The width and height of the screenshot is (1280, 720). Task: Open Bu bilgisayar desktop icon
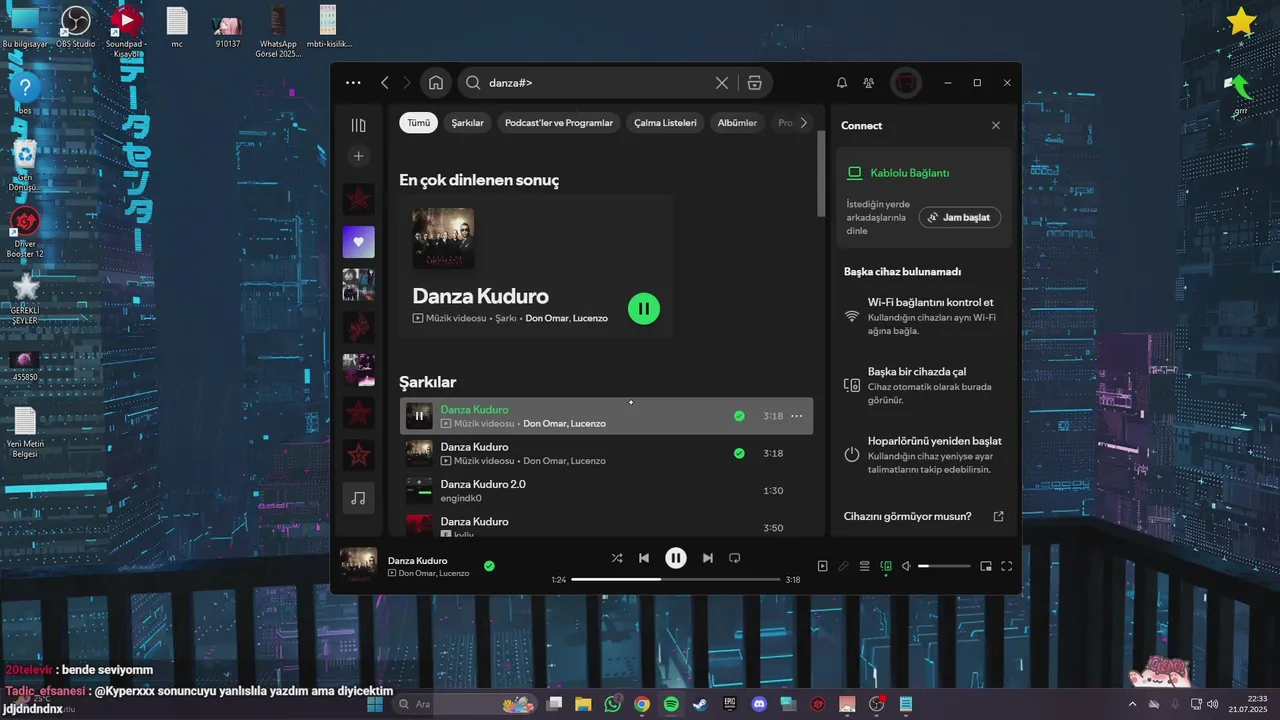coord(25,27)
